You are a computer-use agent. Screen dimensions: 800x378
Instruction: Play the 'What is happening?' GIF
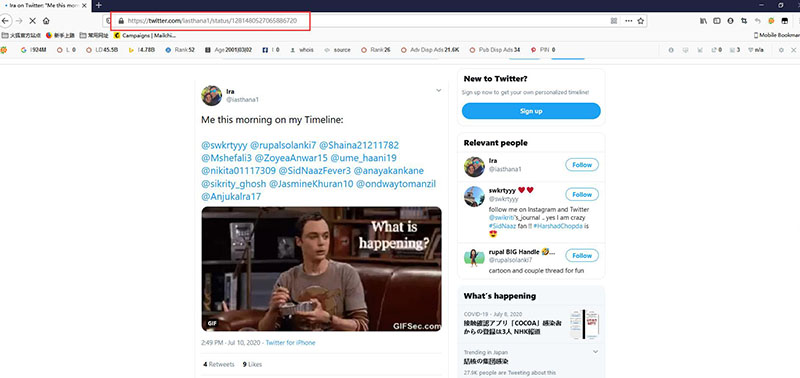(x=321, y=269)
